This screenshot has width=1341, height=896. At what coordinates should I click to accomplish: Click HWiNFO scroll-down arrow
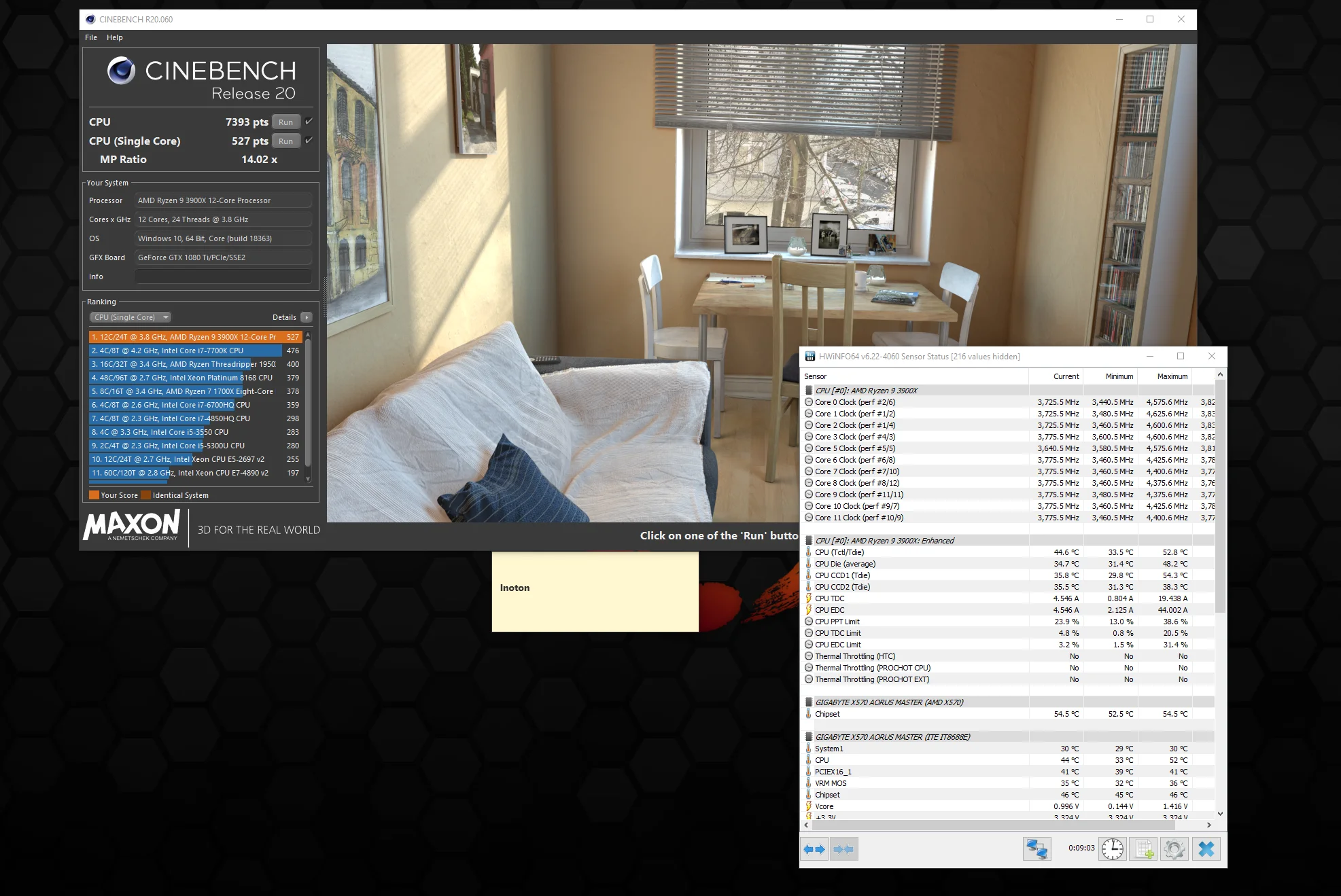click(x=1221, y=813)
